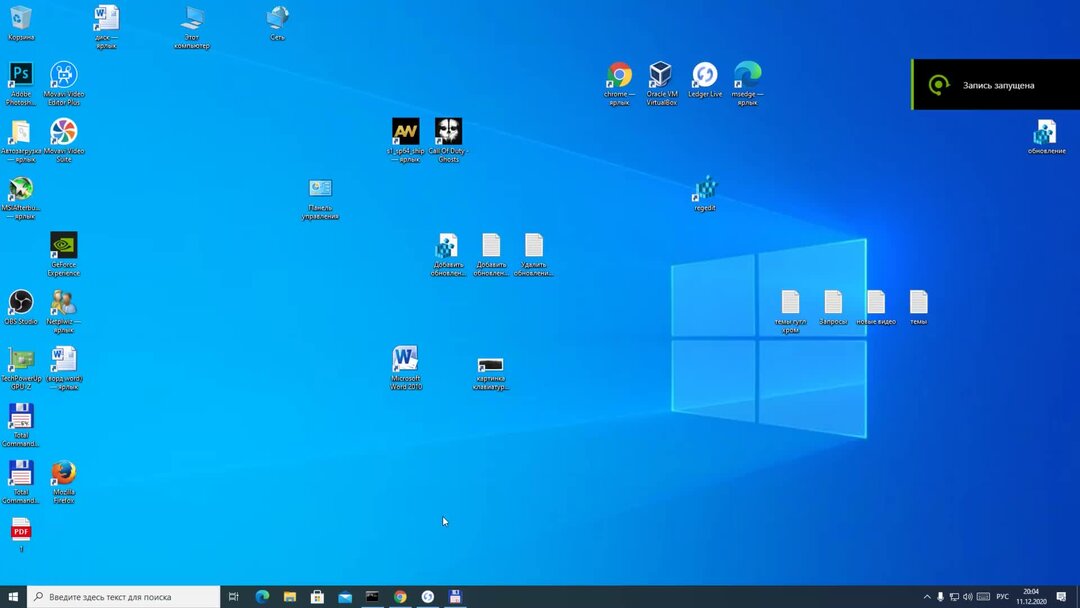Viewport: 1080px width, 608px height.
Task: Open the Action Center notifications icon
Action: [1061, 596]
